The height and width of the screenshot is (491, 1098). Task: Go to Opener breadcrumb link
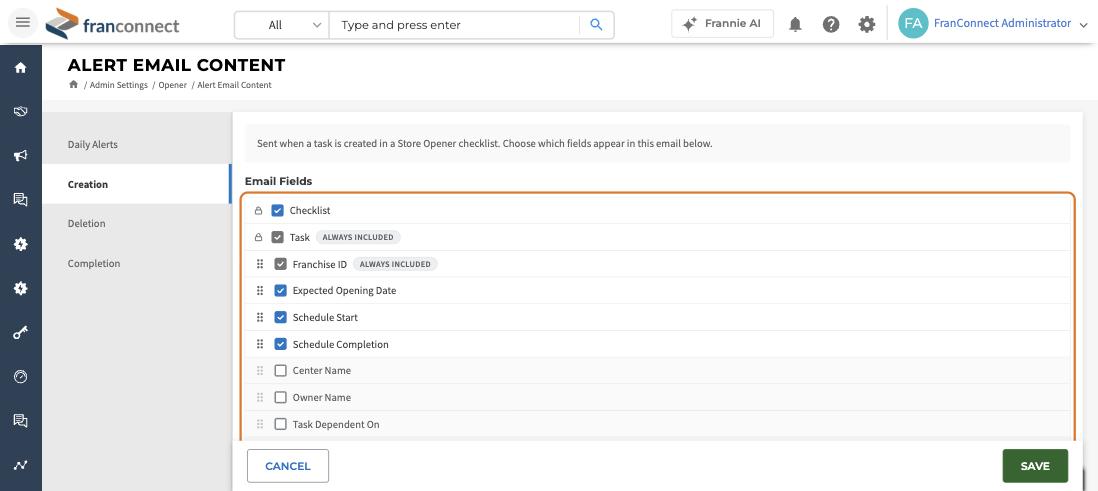(x=172, y=85)
